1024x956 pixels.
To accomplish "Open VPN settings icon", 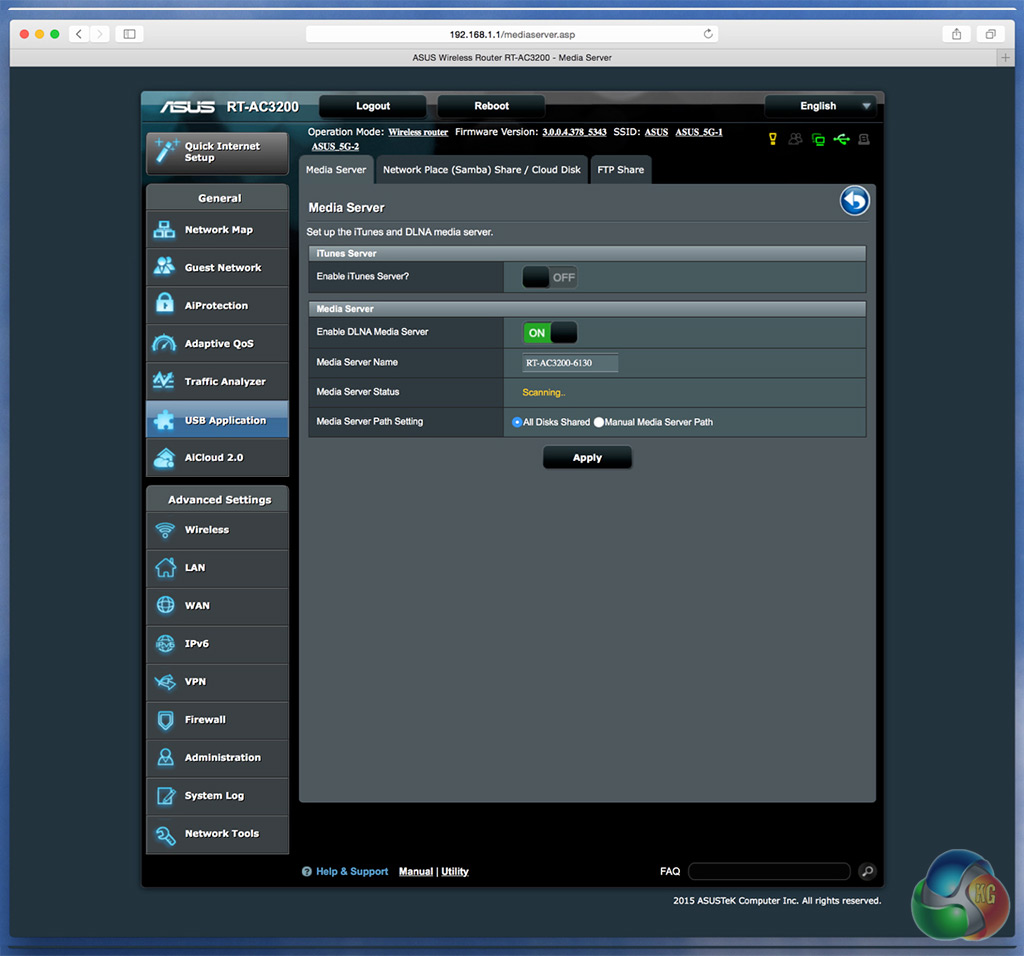I will click(165, 682).
